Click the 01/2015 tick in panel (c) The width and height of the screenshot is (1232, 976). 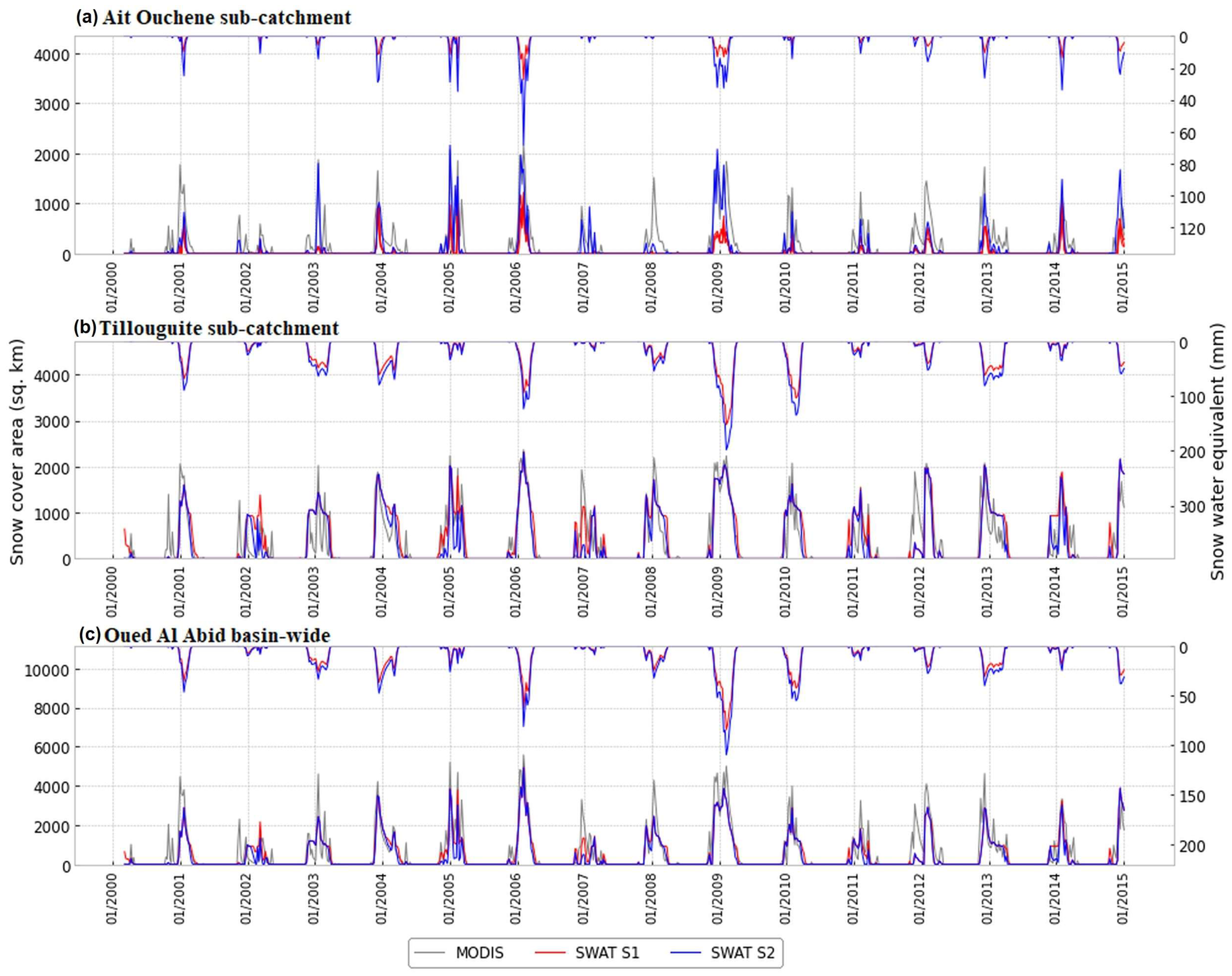click(1122, 899)
